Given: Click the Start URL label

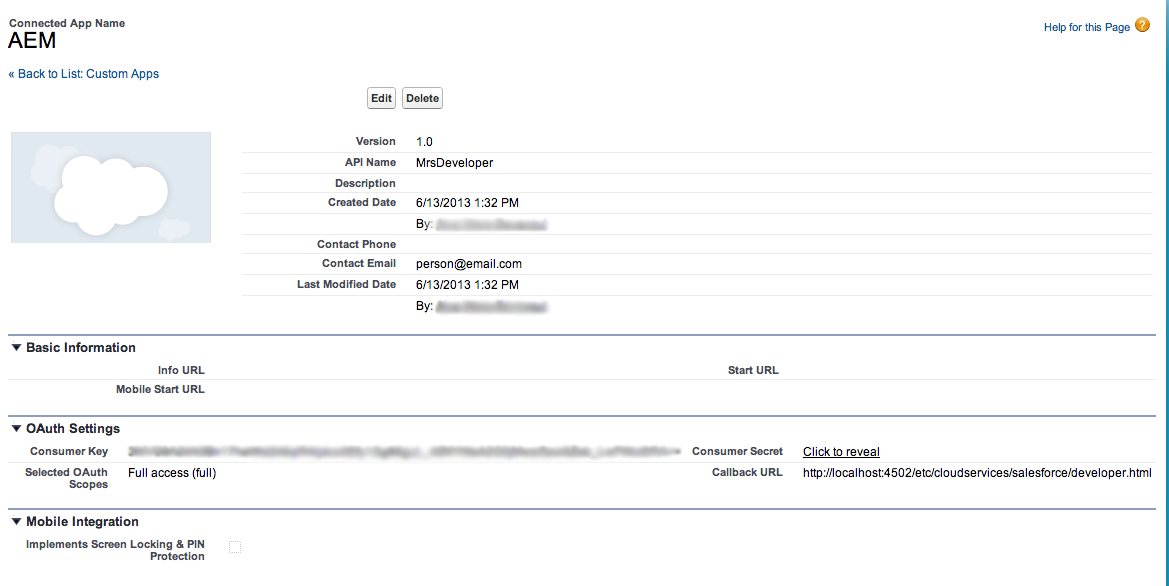Looking at the screenshot, I should coord(753,370).
